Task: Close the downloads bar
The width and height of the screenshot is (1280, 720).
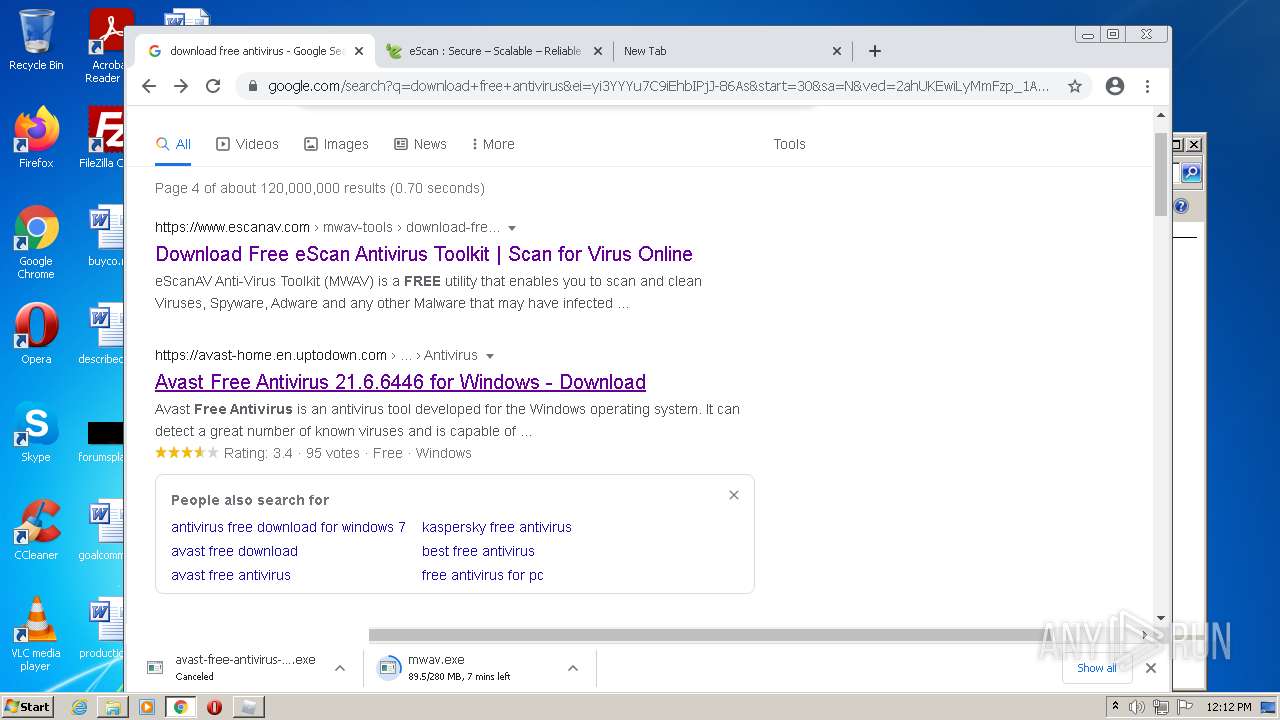Action: (x=1151, y=668)
